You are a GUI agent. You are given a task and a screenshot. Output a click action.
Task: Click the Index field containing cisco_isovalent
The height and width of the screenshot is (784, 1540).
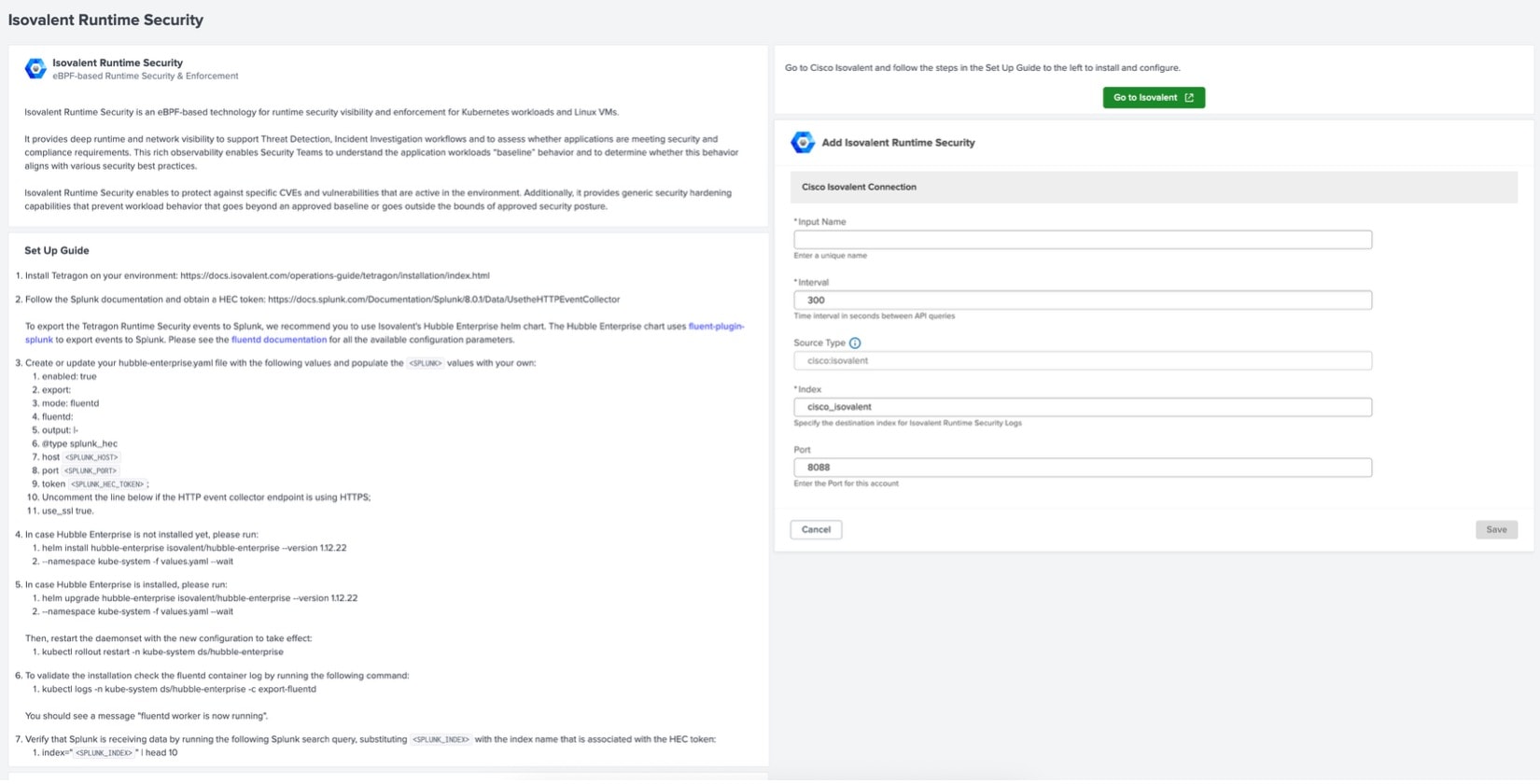1083,407
